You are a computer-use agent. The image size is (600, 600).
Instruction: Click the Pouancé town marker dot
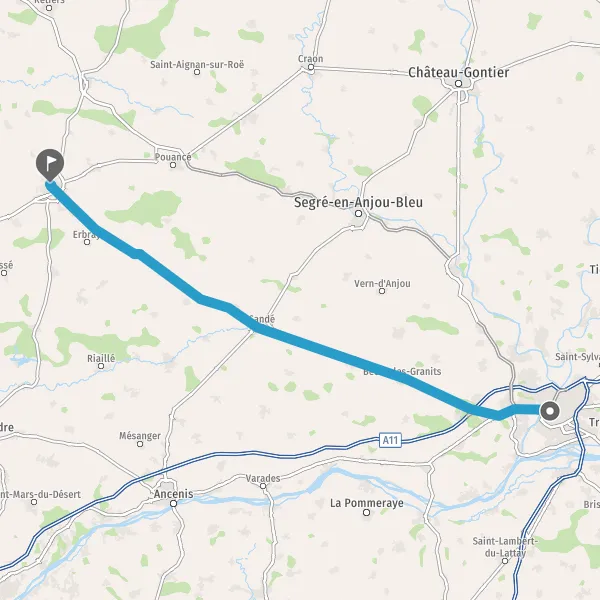coord(173,165)
